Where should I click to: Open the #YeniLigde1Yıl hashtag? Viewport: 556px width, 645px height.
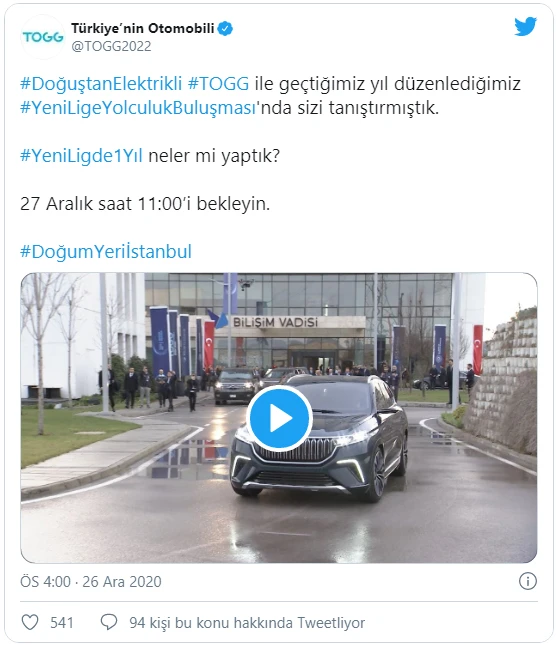click(81, 156)
